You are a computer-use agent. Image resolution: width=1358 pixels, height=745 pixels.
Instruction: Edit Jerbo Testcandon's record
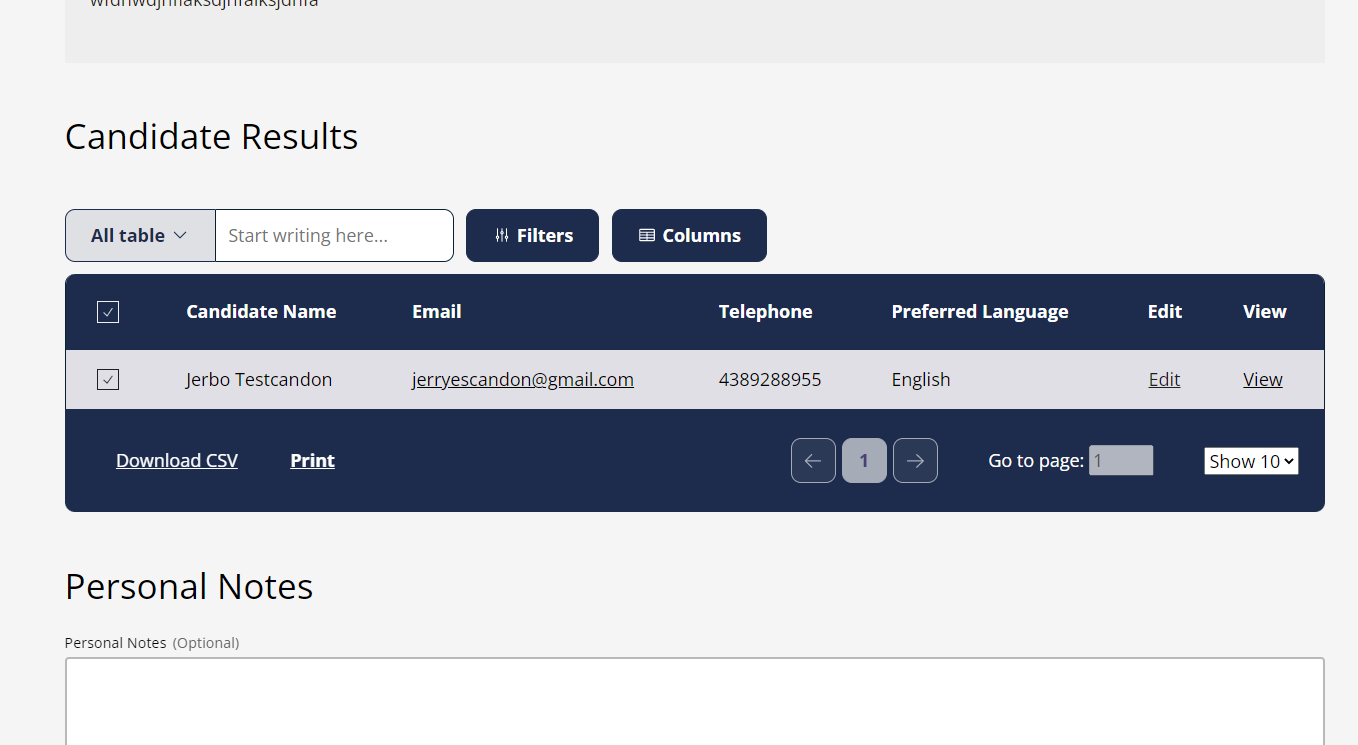(1163, 379)
